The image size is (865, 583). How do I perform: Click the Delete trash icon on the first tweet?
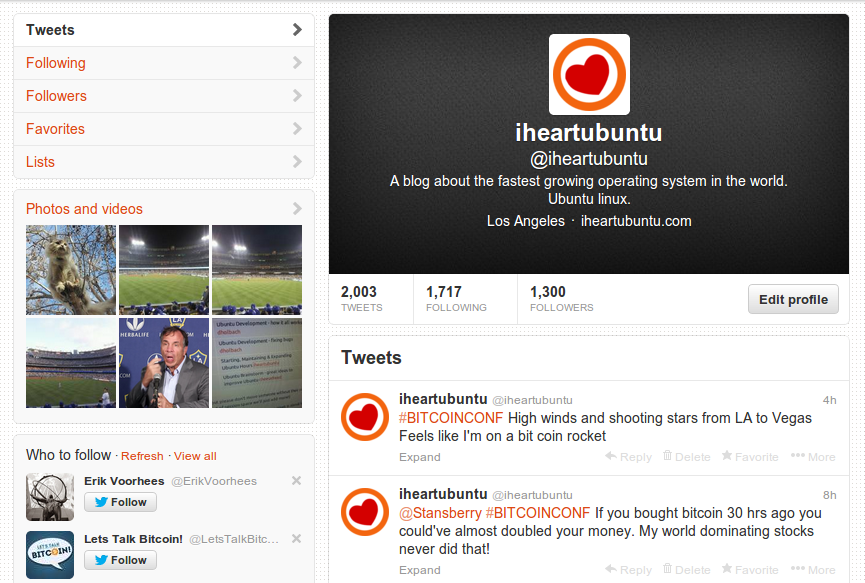point(668,455)
